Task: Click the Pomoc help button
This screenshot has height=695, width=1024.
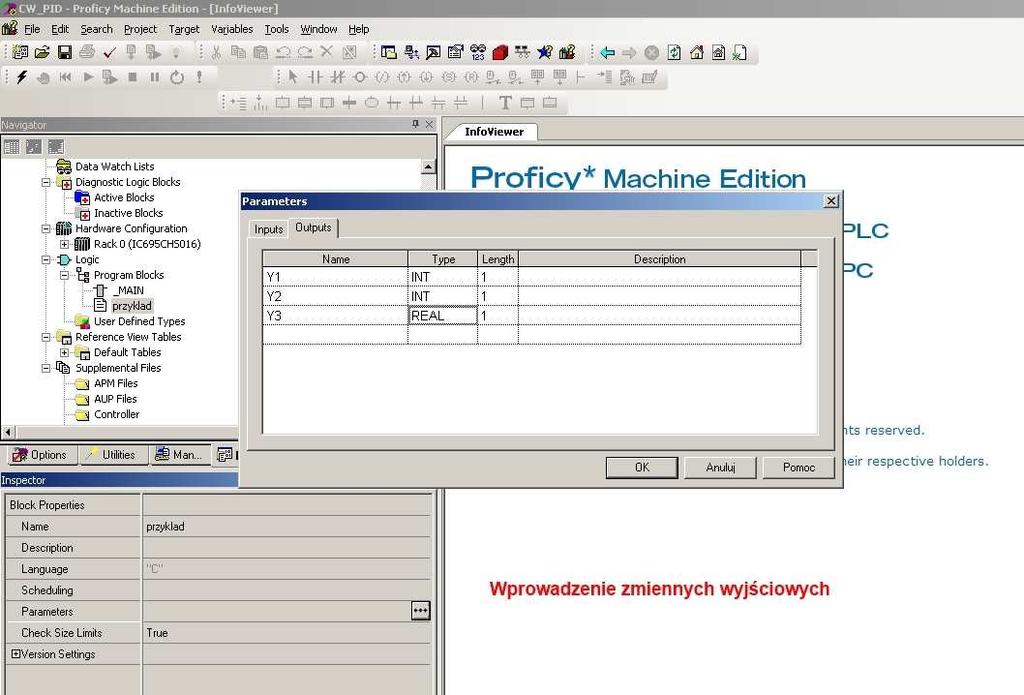Action: (799, 467)
